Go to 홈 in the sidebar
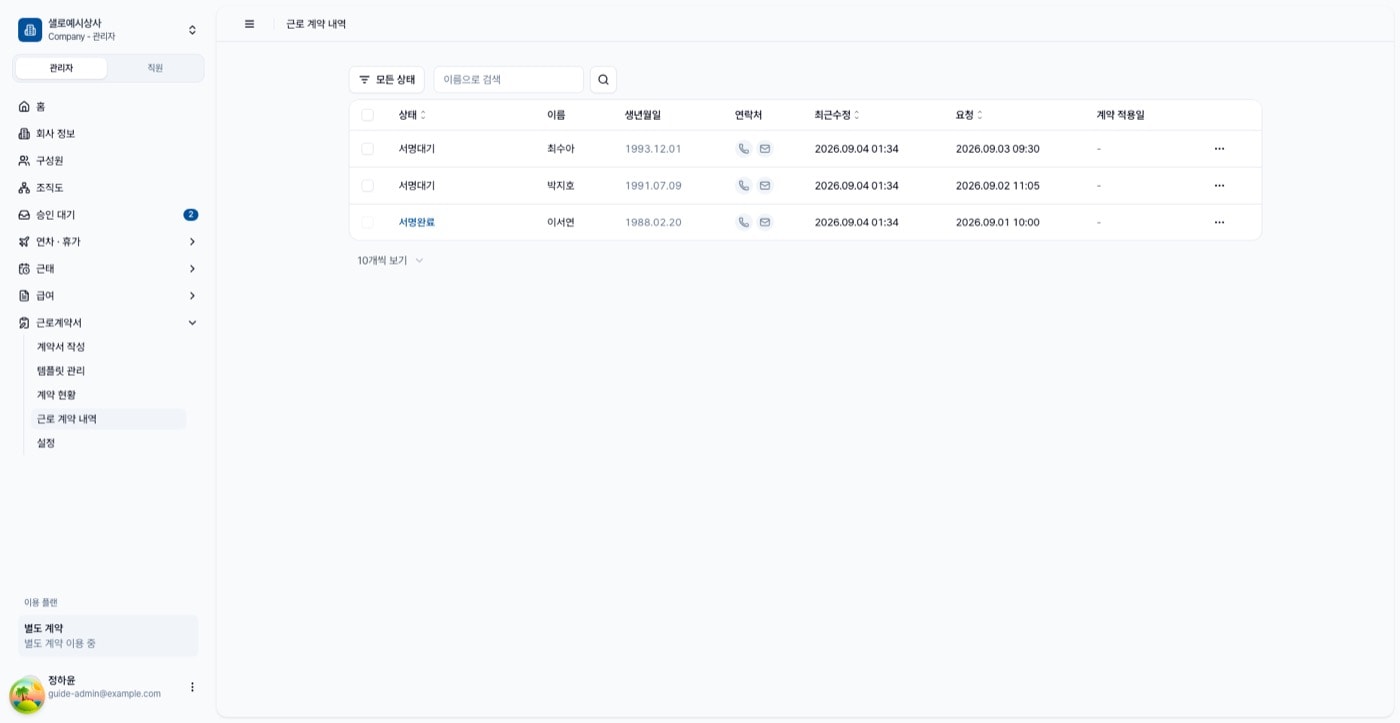 pyautogui.click(x=108, y=106)
